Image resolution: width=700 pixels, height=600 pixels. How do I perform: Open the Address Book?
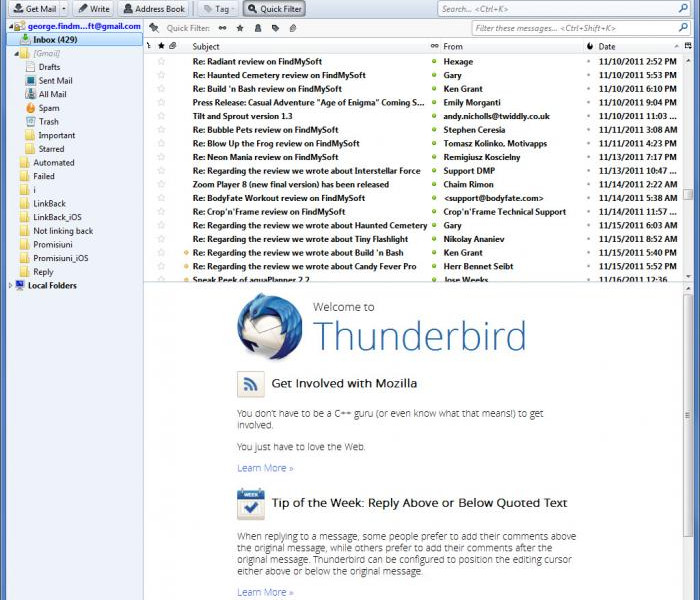click(154, 8)
